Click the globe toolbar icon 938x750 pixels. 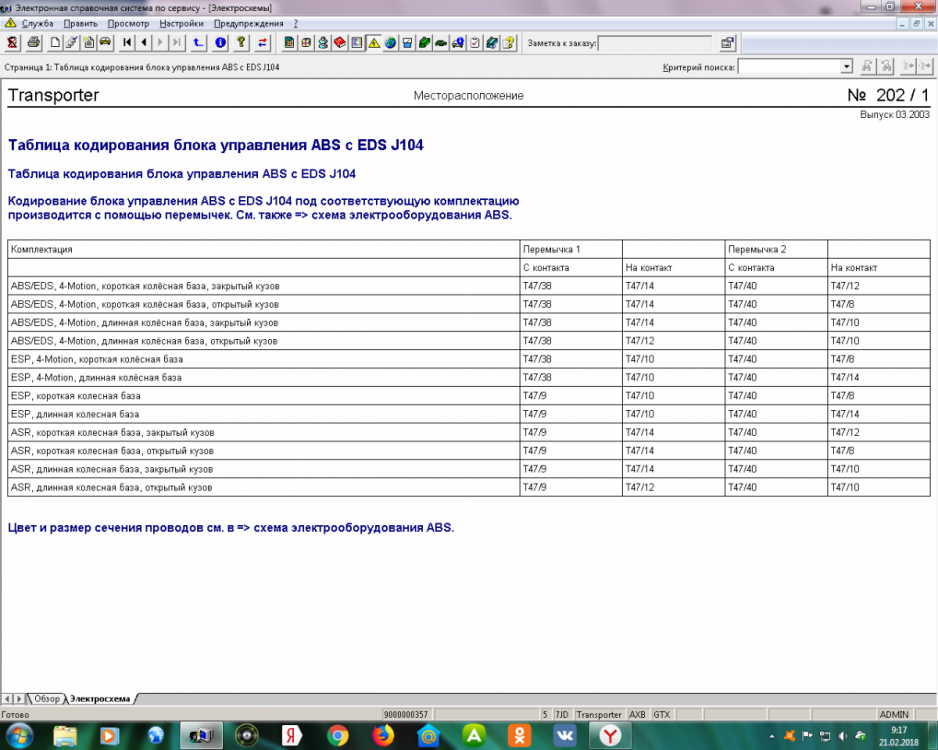(391, 42)
